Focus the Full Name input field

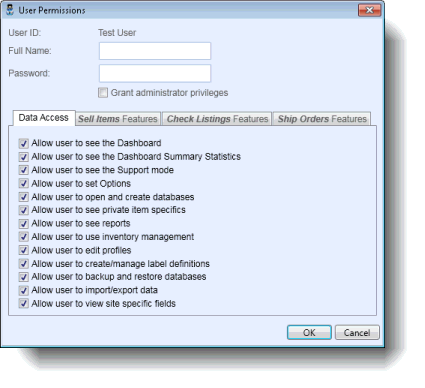coord(155,51)
